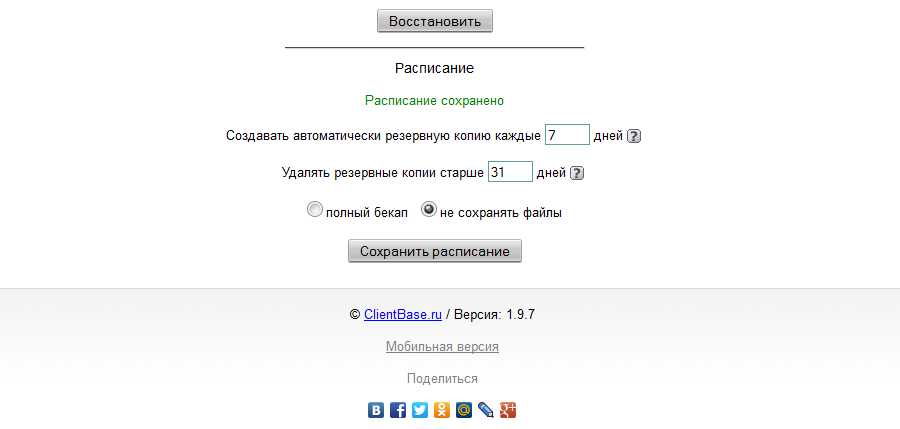900x429 pixels.
Task: Click the Версия: 1.9.7 text
Action: pyautogui.click(x=495, y=315)
